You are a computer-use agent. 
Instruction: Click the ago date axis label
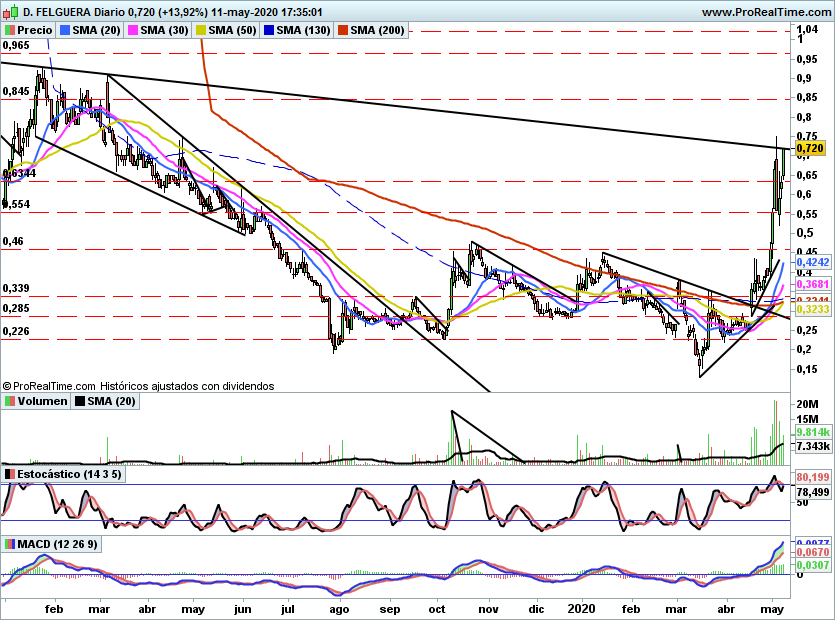[339, 609]
